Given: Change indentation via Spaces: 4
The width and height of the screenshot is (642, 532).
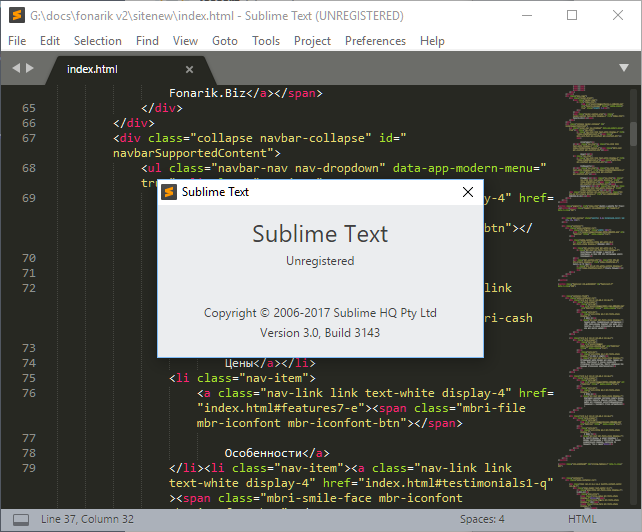Looking at the screenshot, I should pos(482,519).
